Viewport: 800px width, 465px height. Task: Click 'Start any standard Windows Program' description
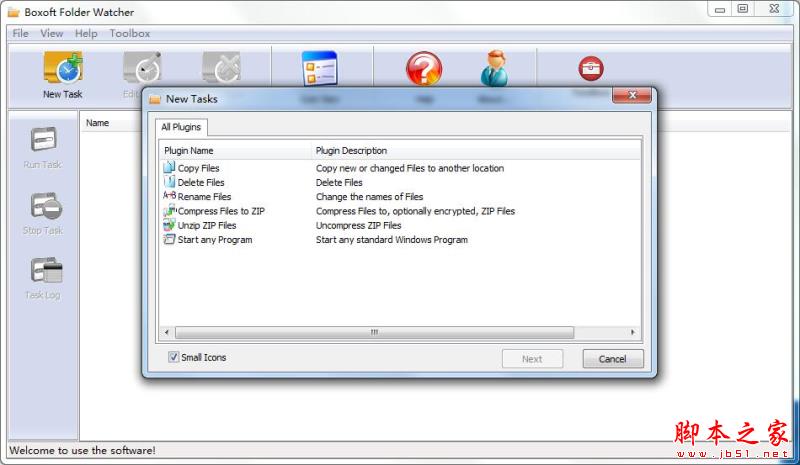[392, 239]
